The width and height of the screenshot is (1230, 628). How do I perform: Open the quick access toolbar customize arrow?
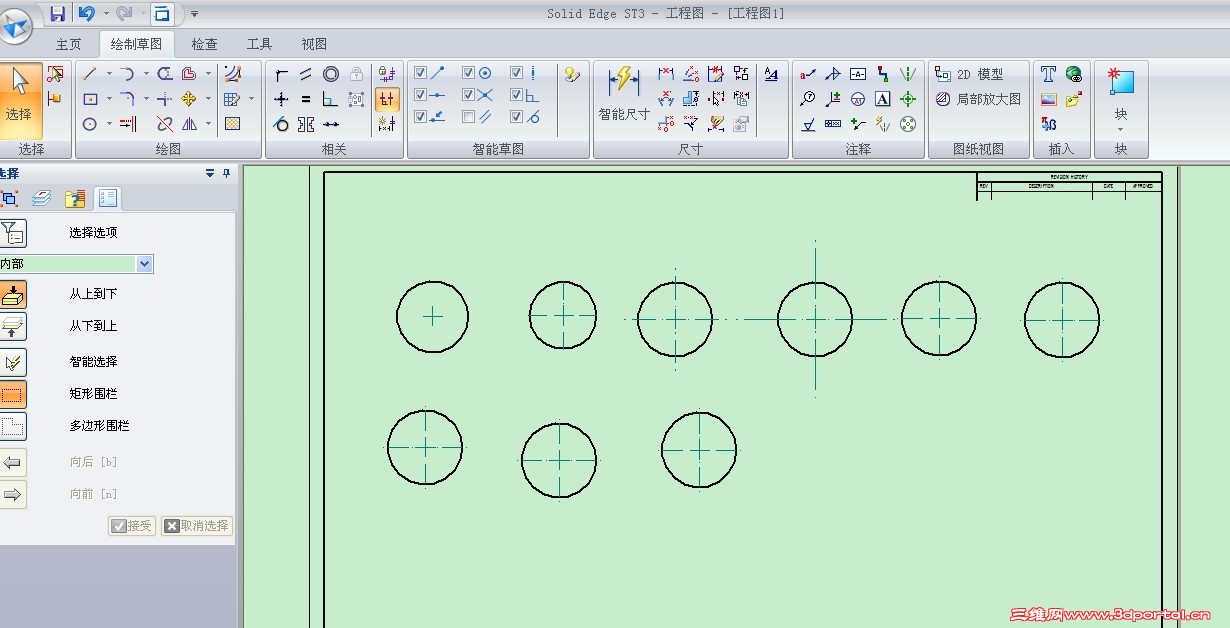194,14
